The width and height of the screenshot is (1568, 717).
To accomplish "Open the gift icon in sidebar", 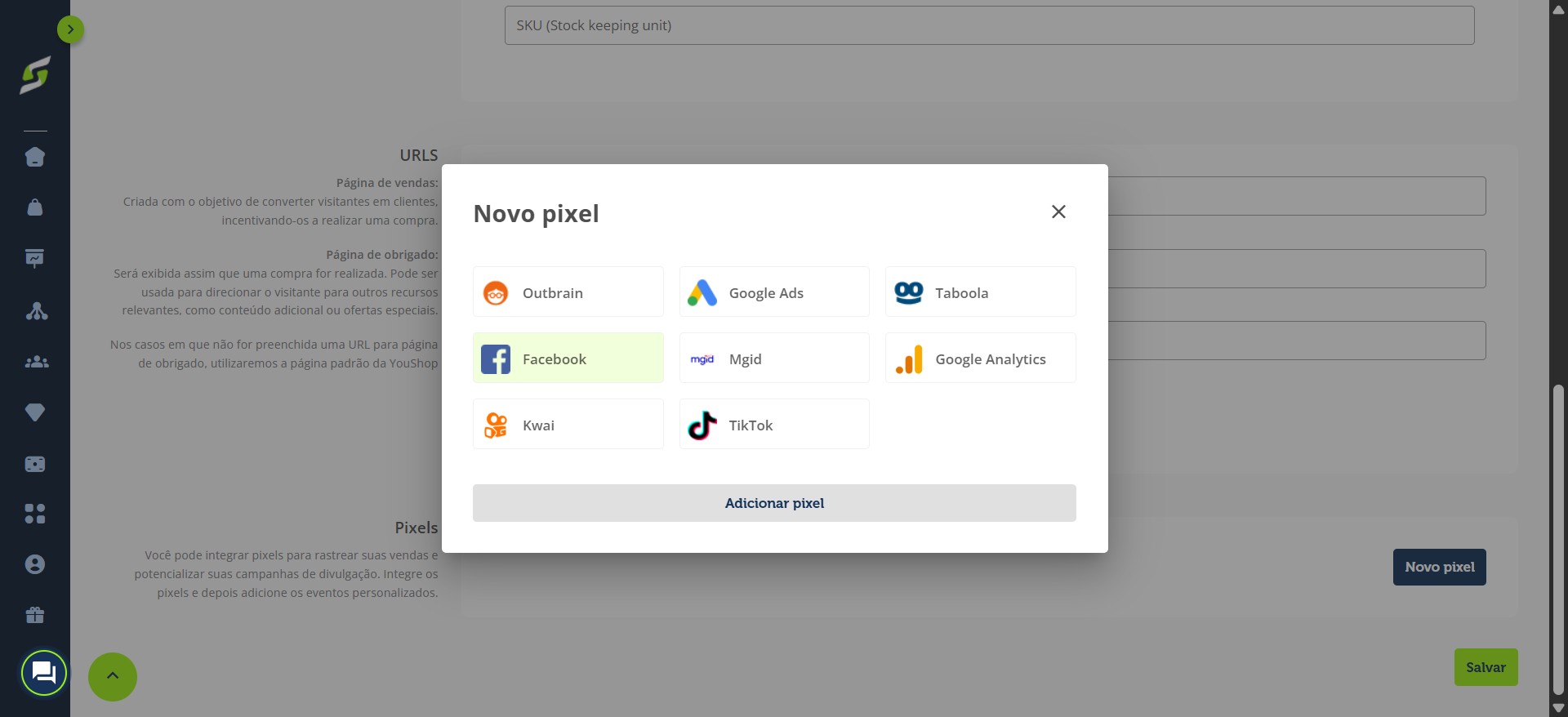I will 35,615.
